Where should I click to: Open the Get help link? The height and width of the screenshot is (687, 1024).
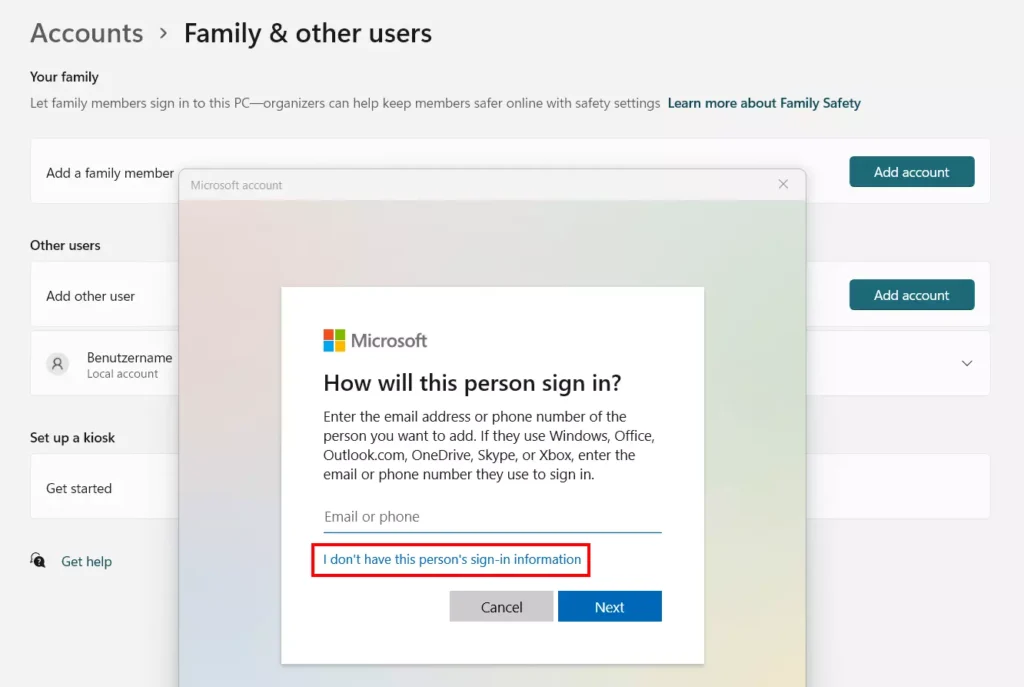86,561
